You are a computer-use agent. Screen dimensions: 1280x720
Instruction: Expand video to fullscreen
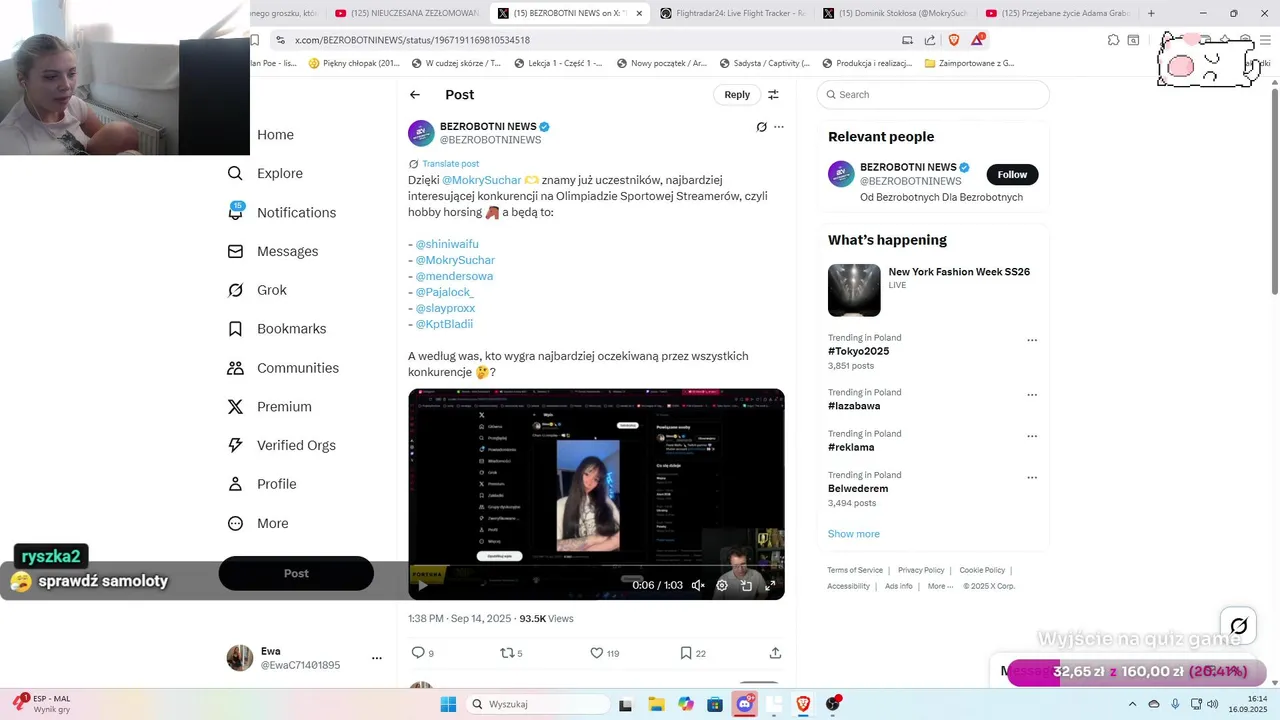[x=770, y=586]
